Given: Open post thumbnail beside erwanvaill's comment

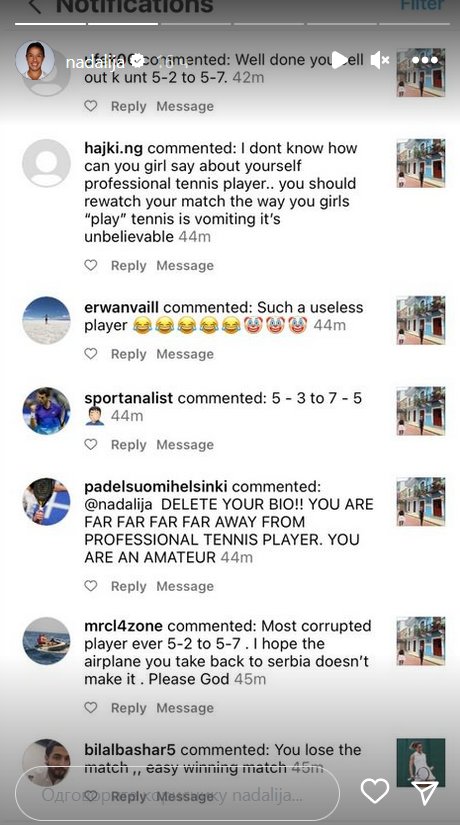Looking at the screenshot, I should pyautogui.click(x=421, y=320).
